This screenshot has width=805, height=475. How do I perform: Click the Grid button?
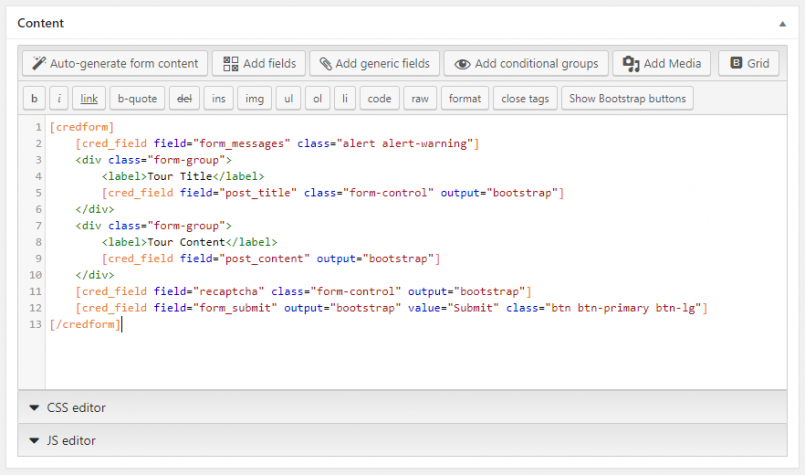(749, 63)
